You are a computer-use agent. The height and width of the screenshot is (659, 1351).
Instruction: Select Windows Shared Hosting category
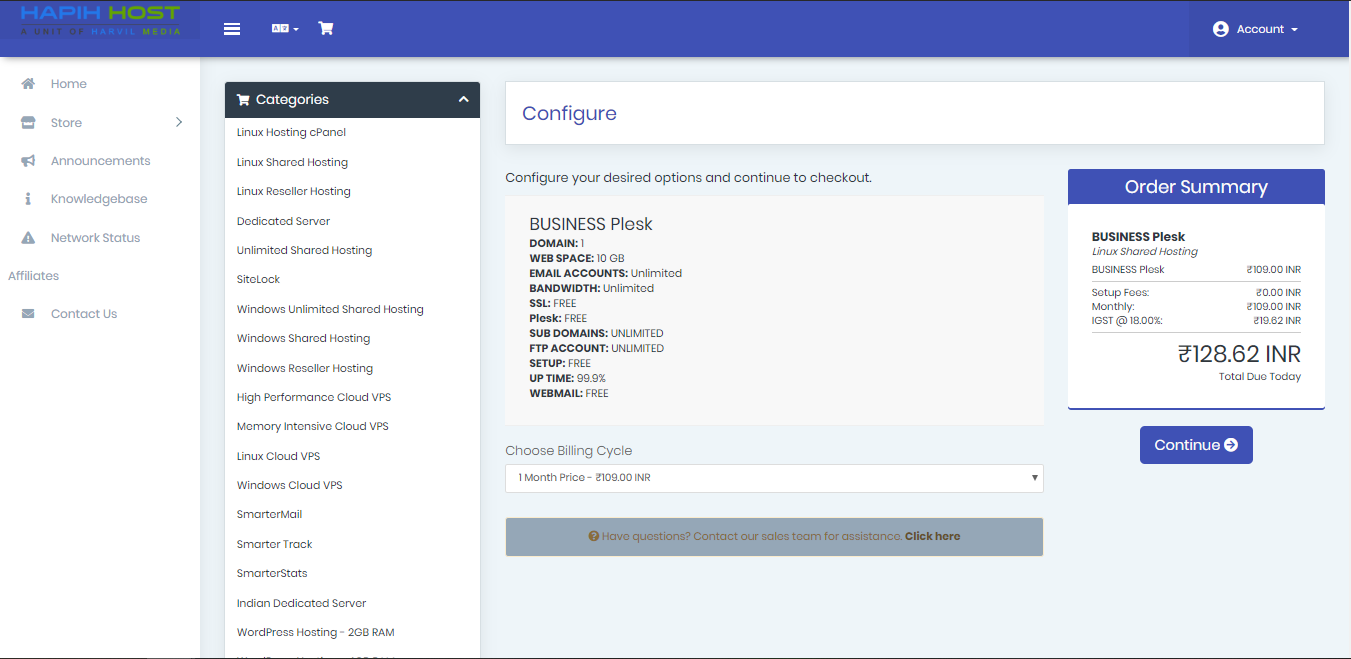[304, 338]
